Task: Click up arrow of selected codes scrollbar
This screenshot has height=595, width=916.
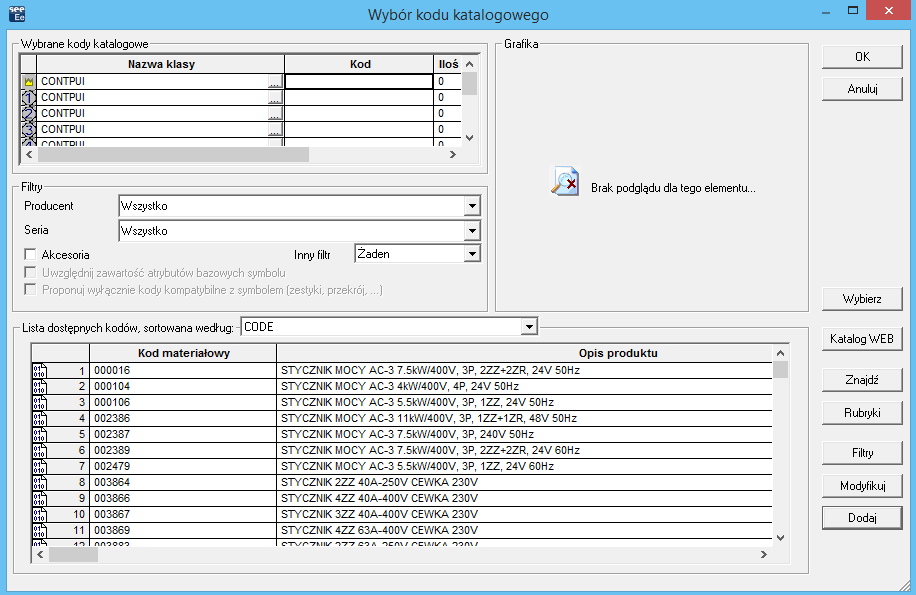Action: click(x=470, y=64)
